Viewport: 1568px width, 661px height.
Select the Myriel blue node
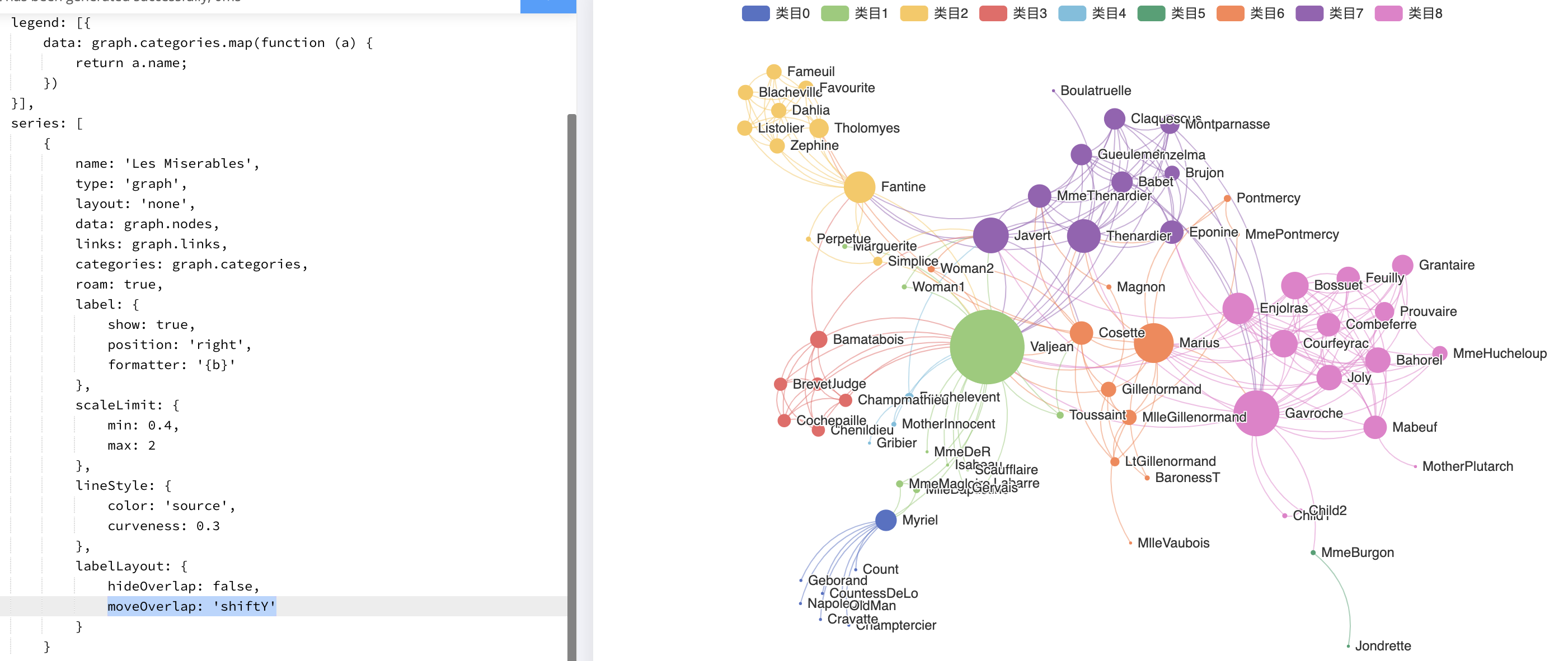pyautogui.click(x=886, y=520)
